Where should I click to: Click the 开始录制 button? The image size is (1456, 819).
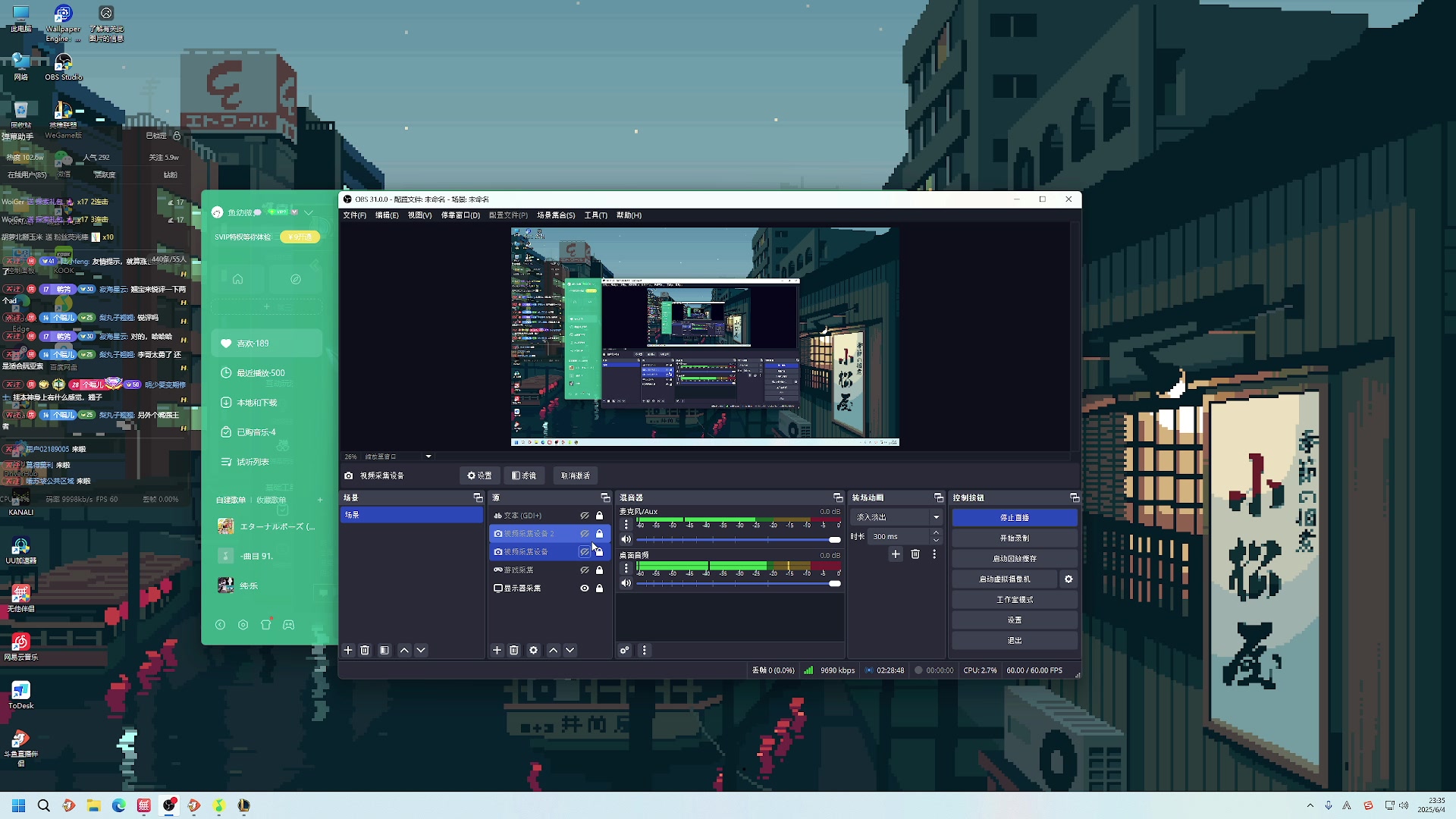1015,538
